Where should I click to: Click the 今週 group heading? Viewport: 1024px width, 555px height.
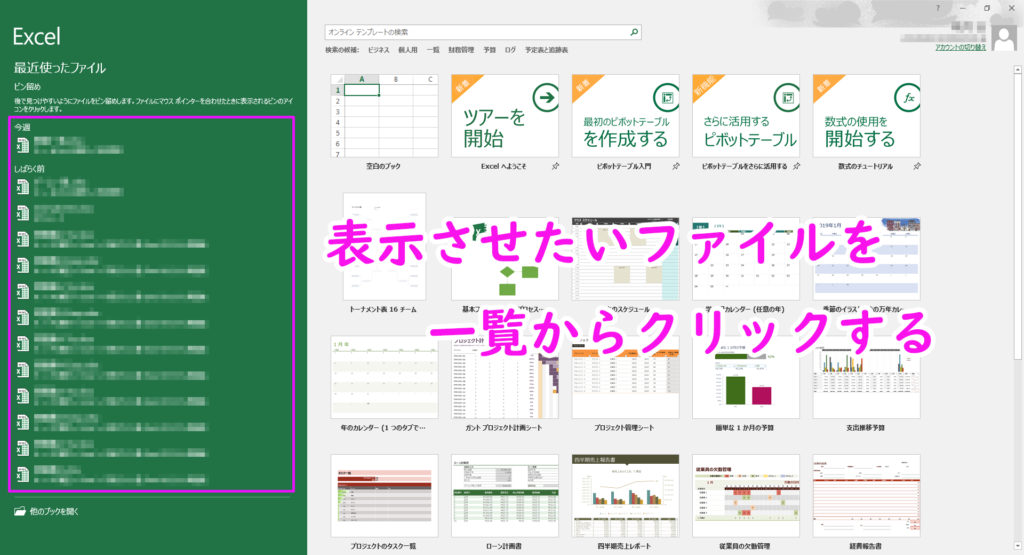point(22,127)
